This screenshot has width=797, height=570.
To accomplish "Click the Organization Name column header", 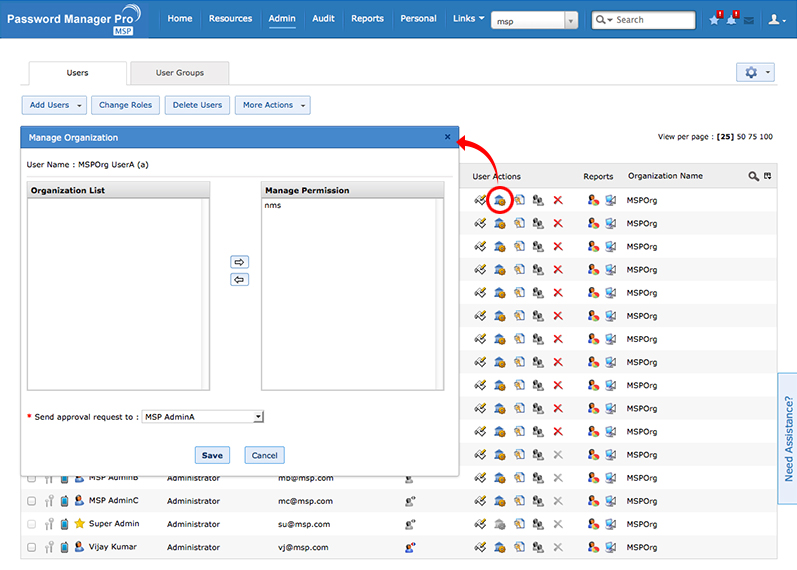I will coord(665,176).
